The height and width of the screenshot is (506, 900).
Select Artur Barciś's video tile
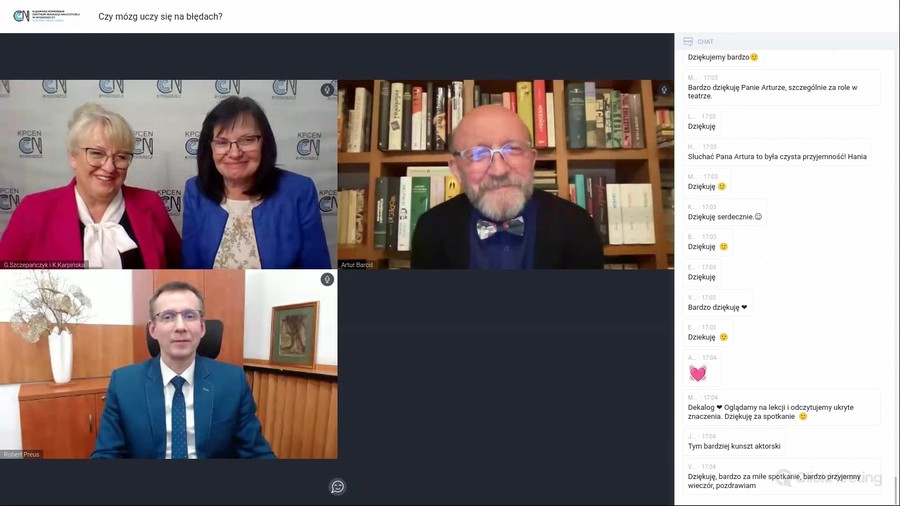pyautogui.click(x=505, y=175)
